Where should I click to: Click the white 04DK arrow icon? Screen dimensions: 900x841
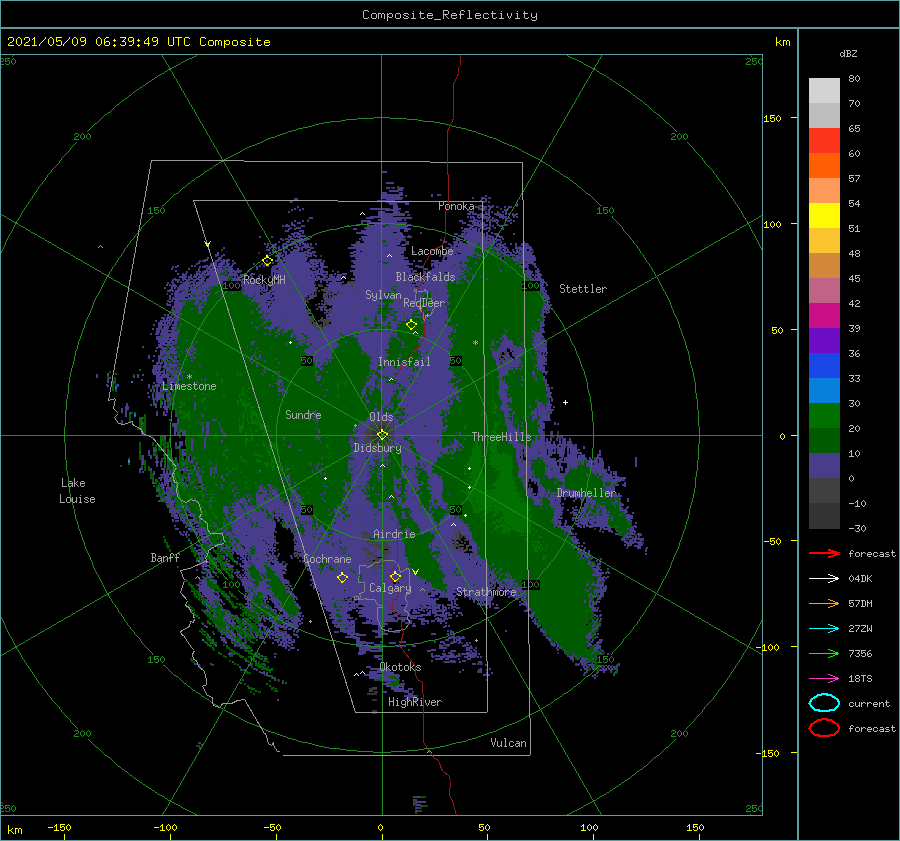point(824,579)
